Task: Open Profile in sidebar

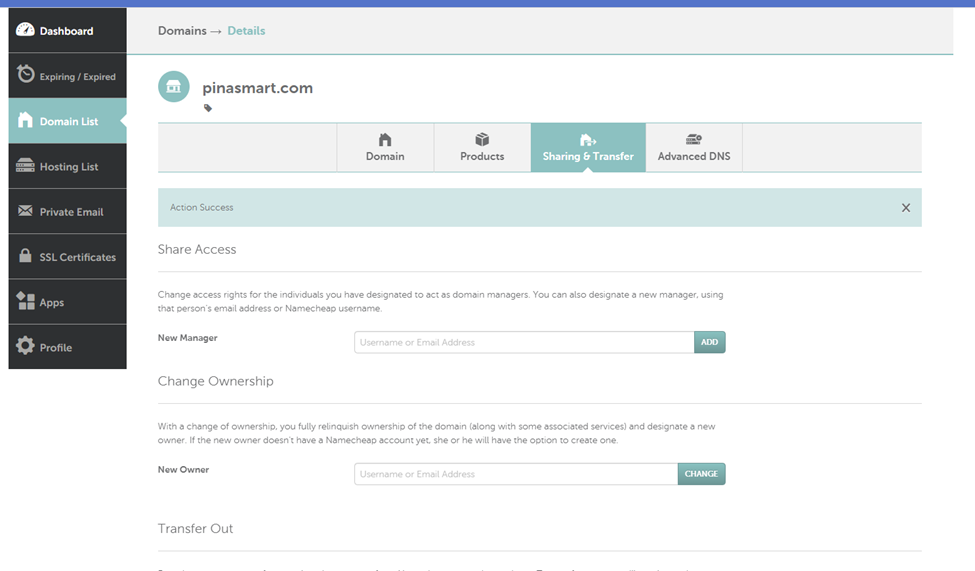Action: [x=67, y=347]
